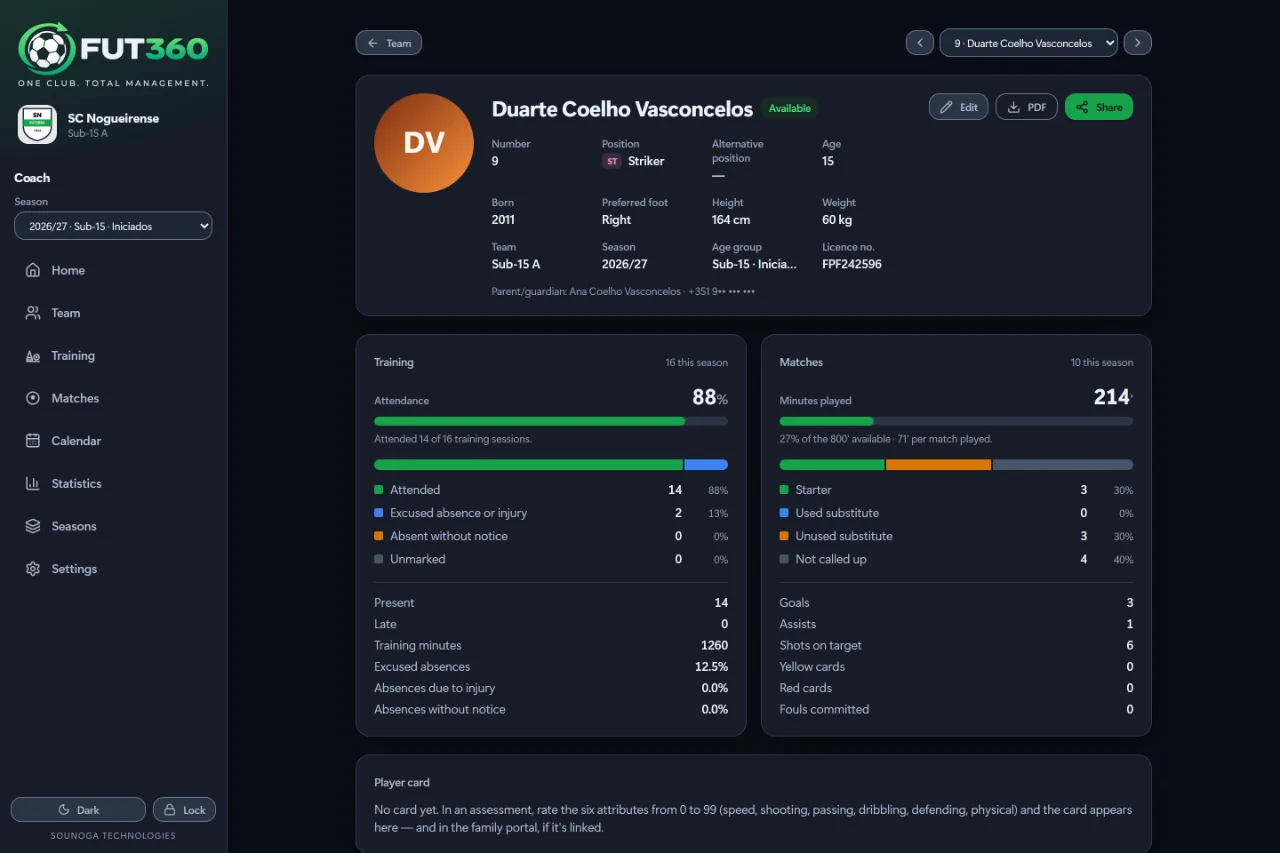Viewport: 1280px width, 853px height.
Task: Click the Minutes played progress bar
Action: click(x=956, y=421)
